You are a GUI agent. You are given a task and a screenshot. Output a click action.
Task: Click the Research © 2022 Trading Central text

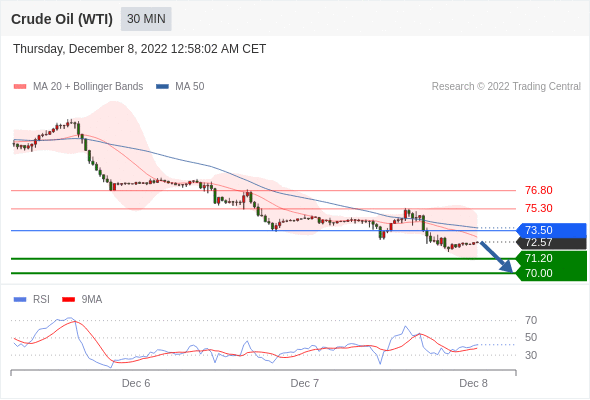click(x=506, y=87)
